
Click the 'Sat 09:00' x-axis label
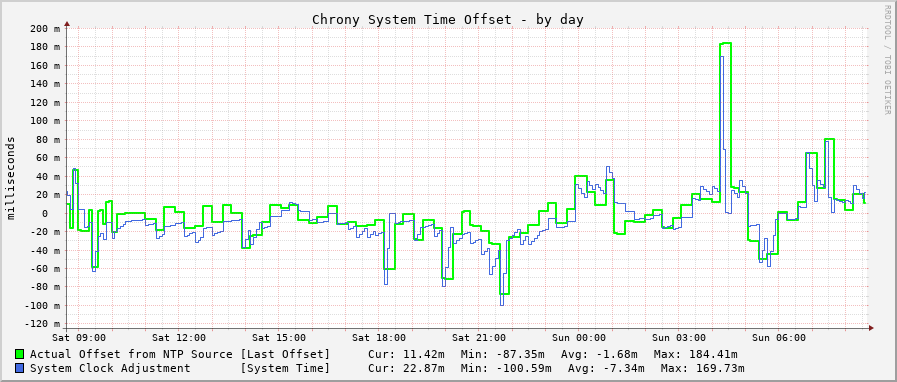point(78,338)
